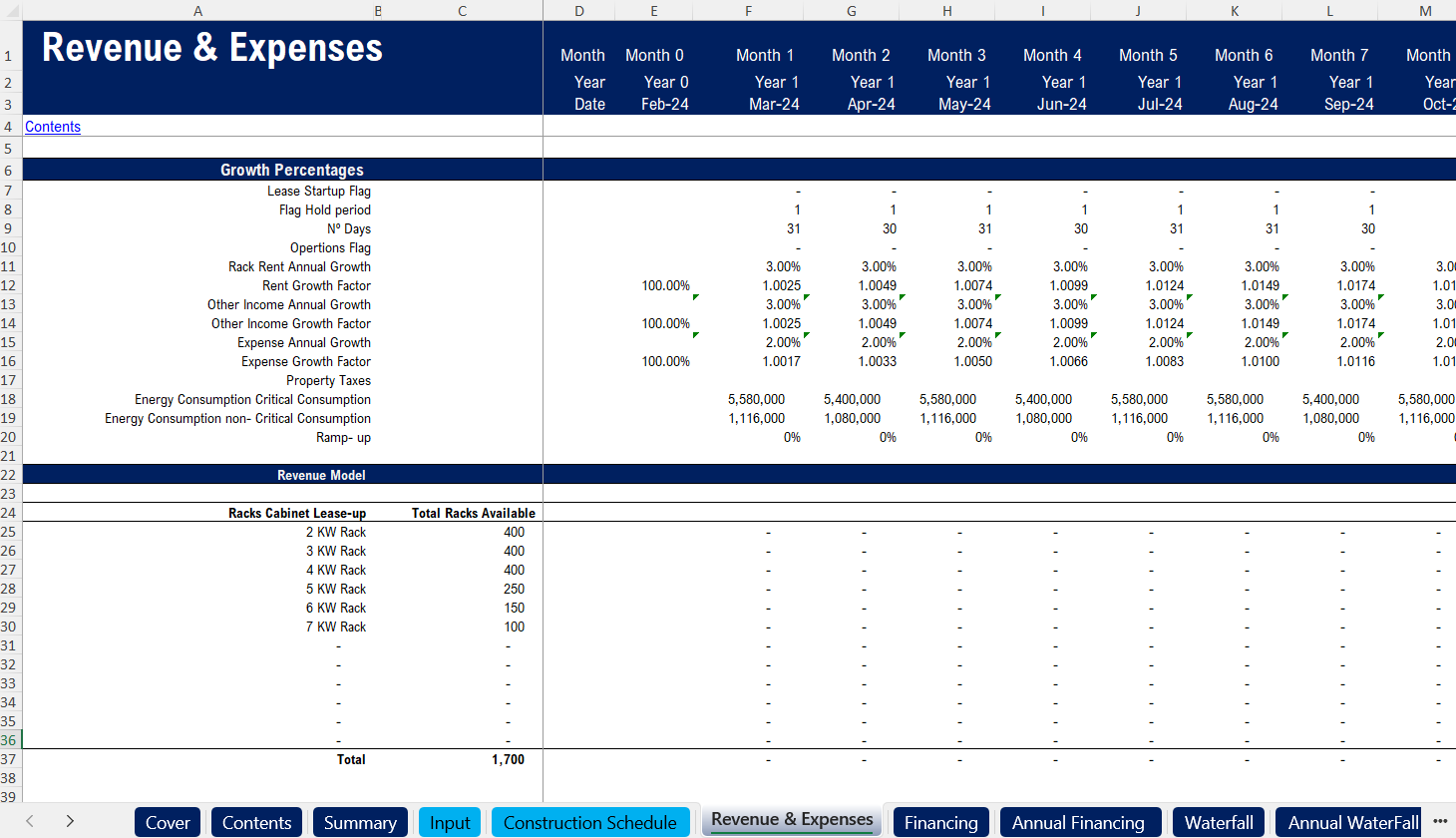Select the Input sheet tab
The height and width of the screenshot is (838, 1456).
(x=450, y=823)
